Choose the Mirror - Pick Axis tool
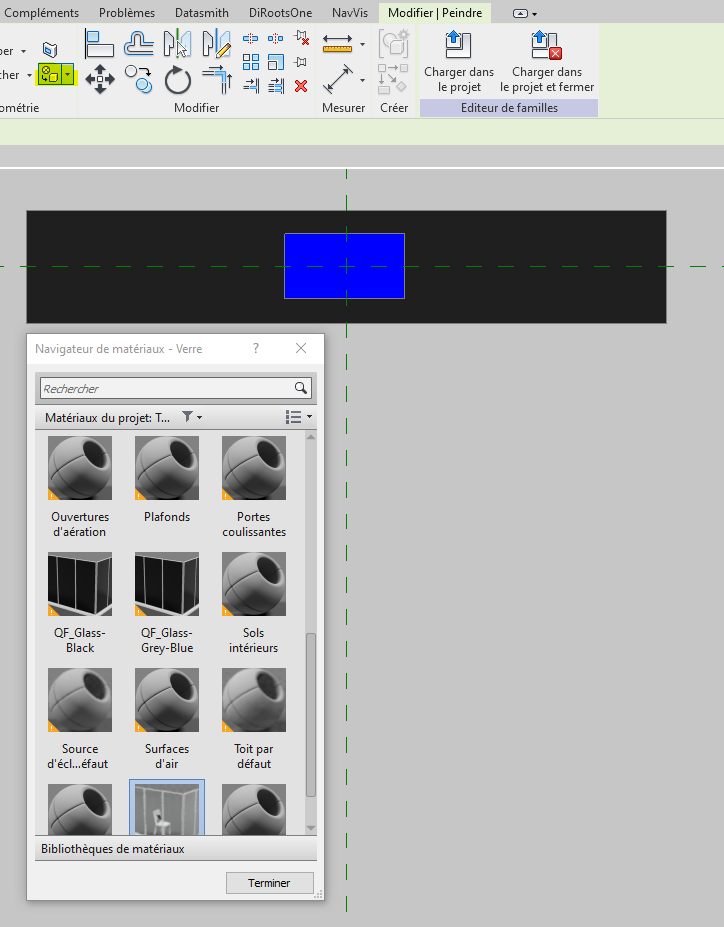 point(177,45)
